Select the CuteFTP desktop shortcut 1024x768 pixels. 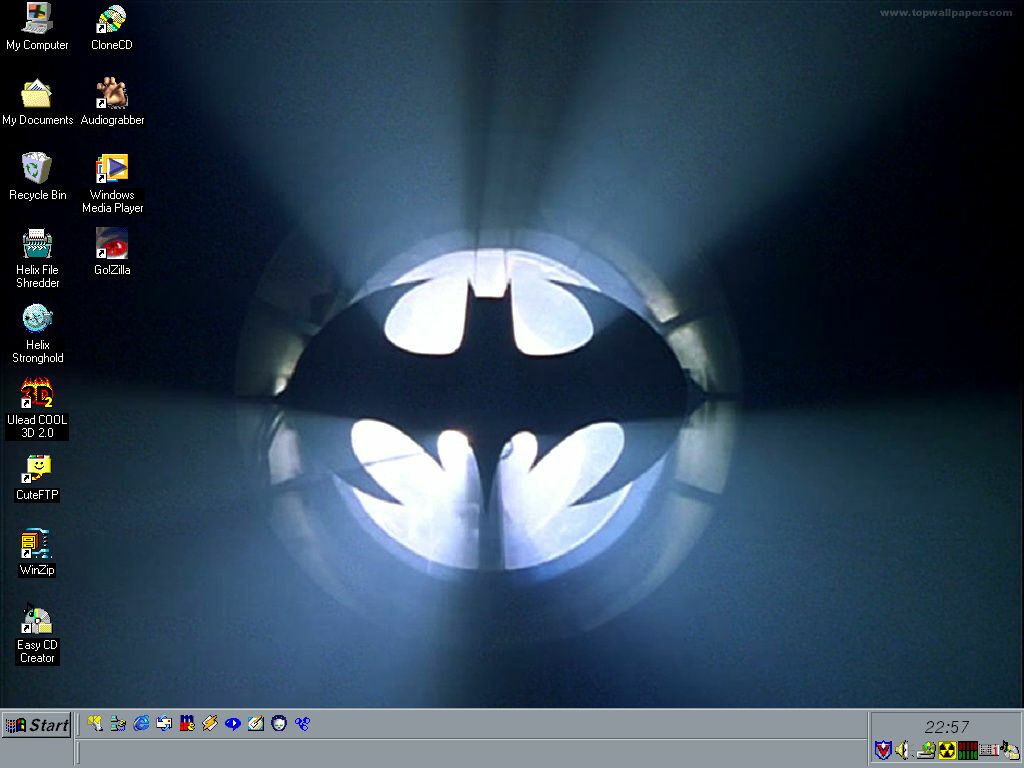(x=37, y=469)
